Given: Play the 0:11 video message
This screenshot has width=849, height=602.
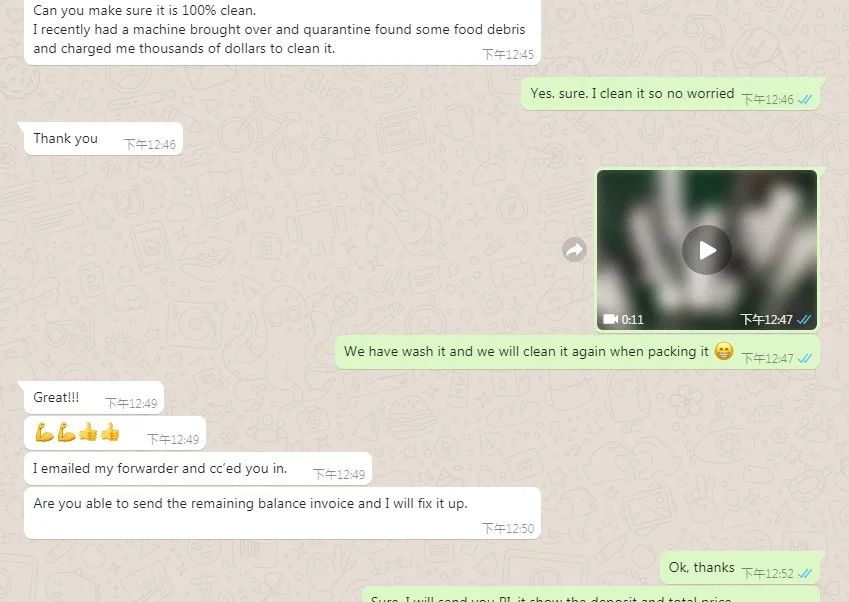Looking at the screenshot, I should pos(707,250).
